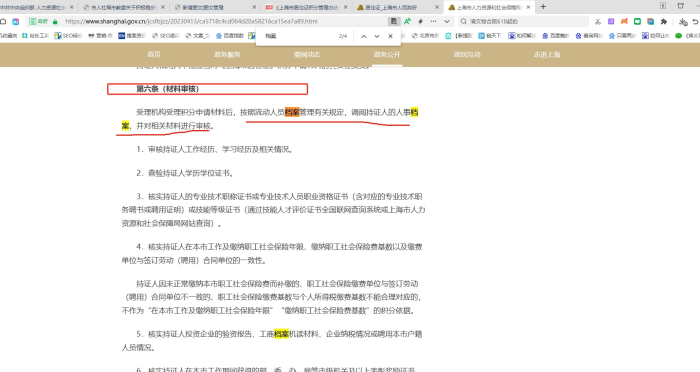The image size is (700, 372).
Task: Click the line 2. 查验持证人学历学位证书
Action: point(185,173)
